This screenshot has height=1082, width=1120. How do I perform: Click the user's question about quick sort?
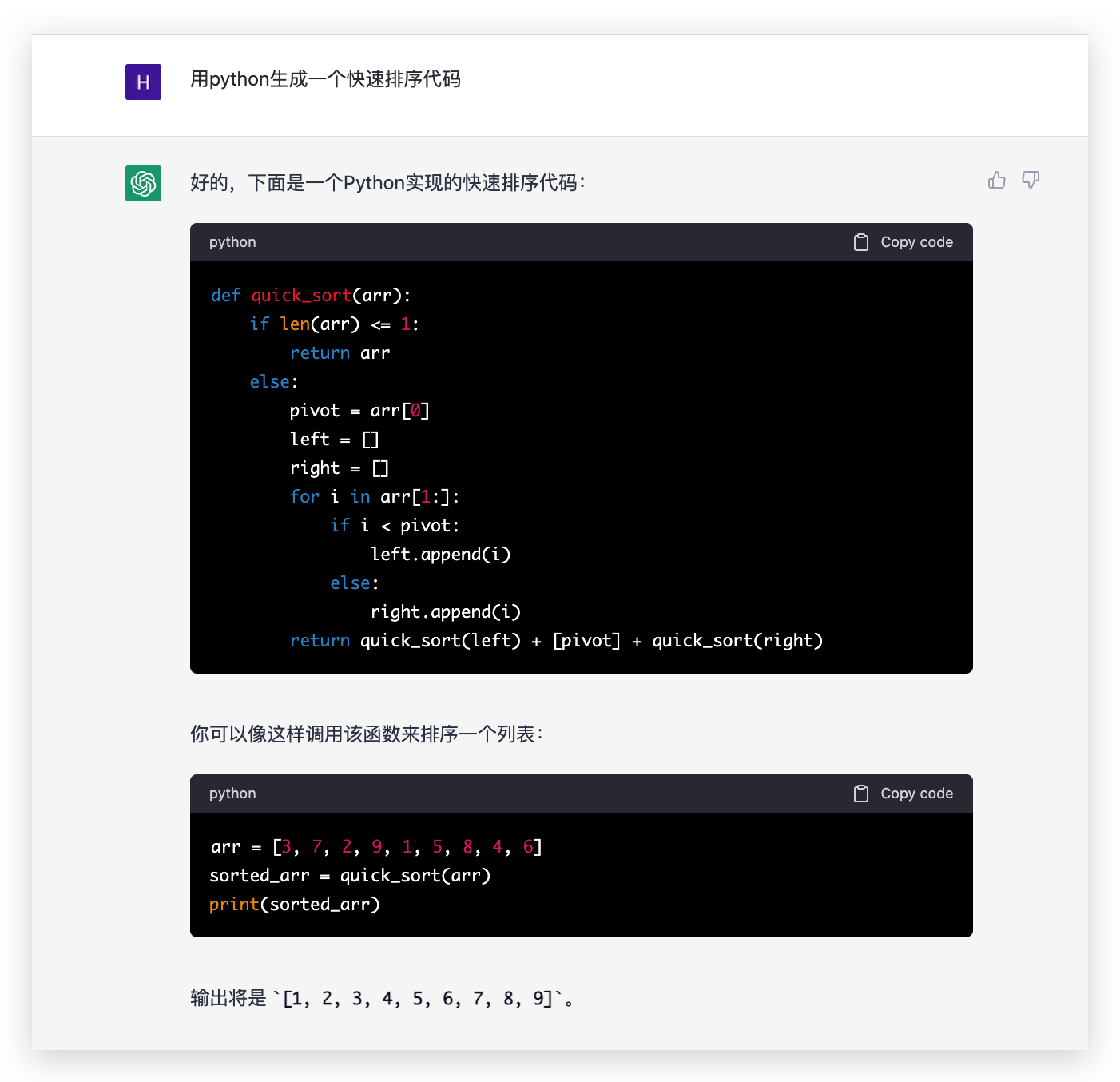[325, 79]
